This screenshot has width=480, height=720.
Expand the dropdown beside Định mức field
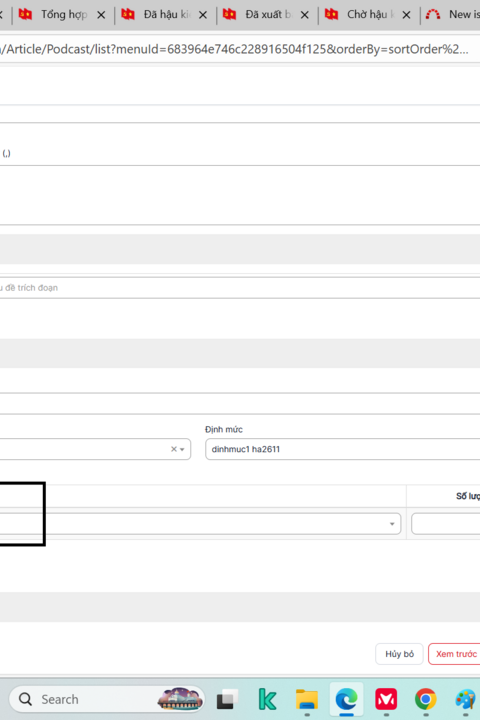tap(182, 449)
